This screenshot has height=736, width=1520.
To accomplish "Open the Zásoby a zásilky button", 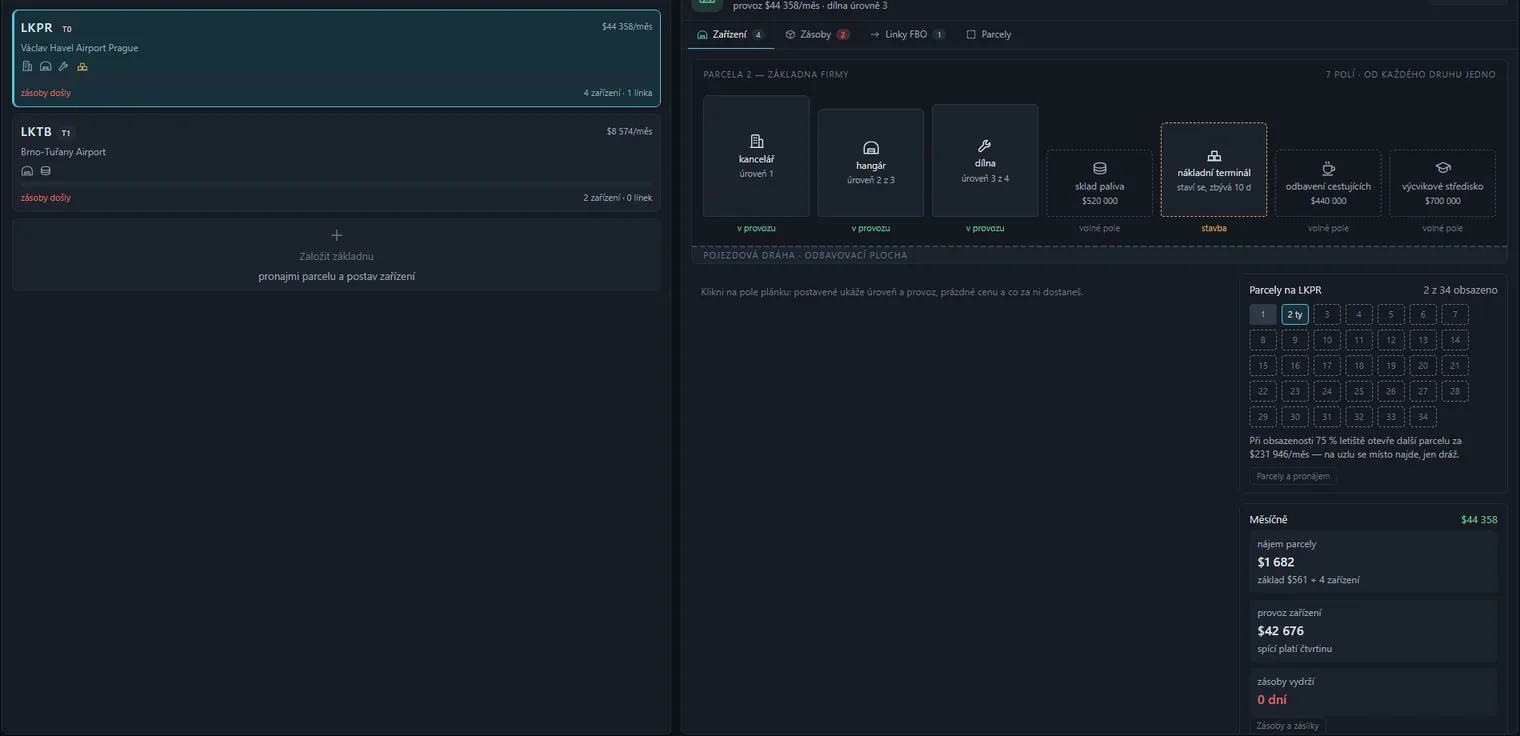I will pos(1288,726).
